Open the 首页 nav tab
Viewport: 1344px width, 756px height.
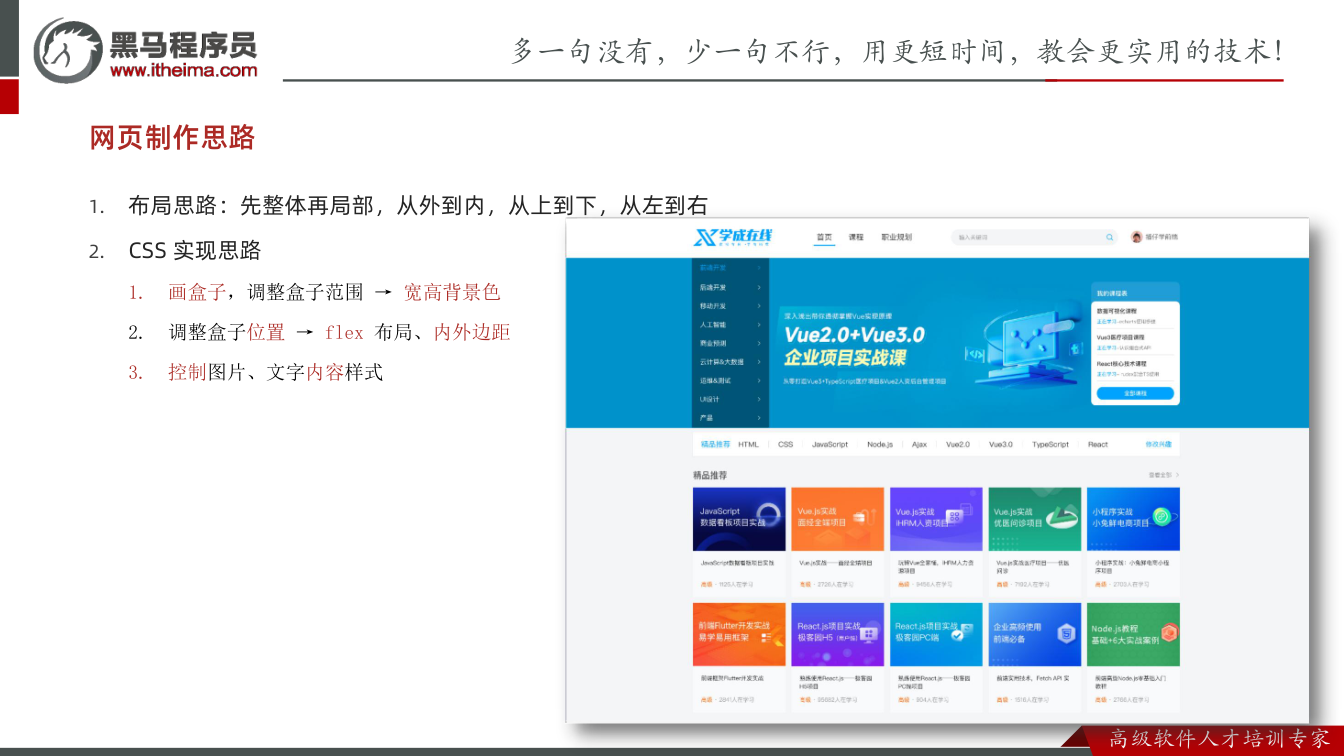[x=824, y=237]
